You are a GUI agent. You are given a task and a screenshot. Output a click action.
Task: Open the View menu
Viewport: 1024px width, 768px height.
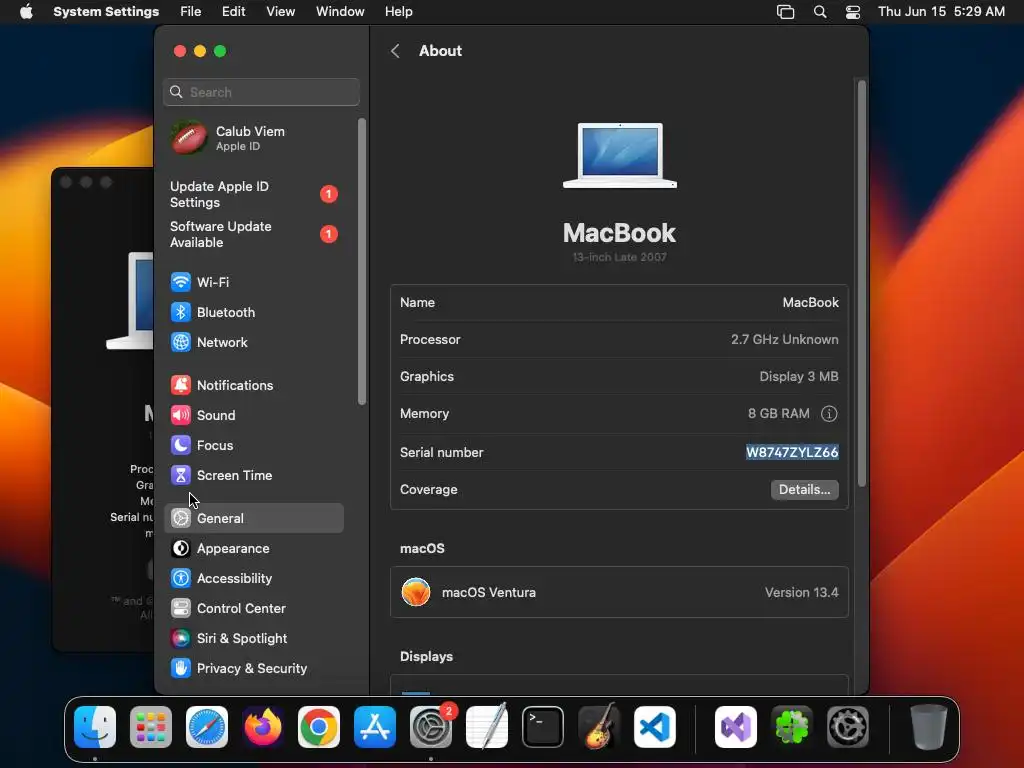(x=280, y=12)
